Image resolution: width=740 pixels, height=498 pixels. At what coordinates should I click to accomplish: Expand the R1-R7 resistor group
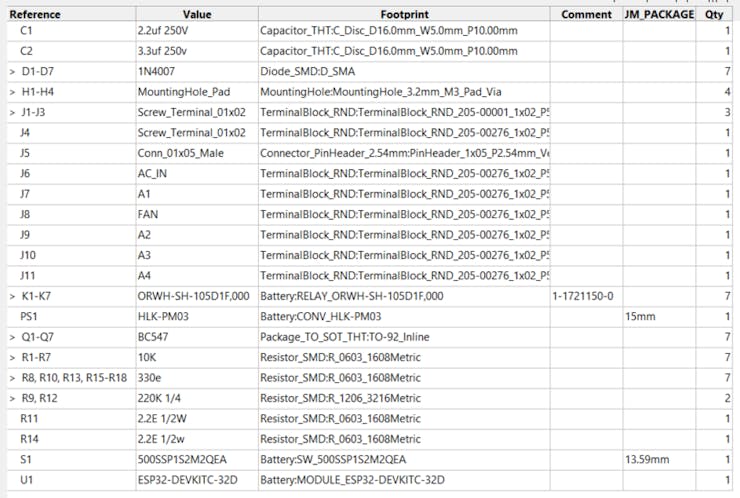tap(11, 357)
